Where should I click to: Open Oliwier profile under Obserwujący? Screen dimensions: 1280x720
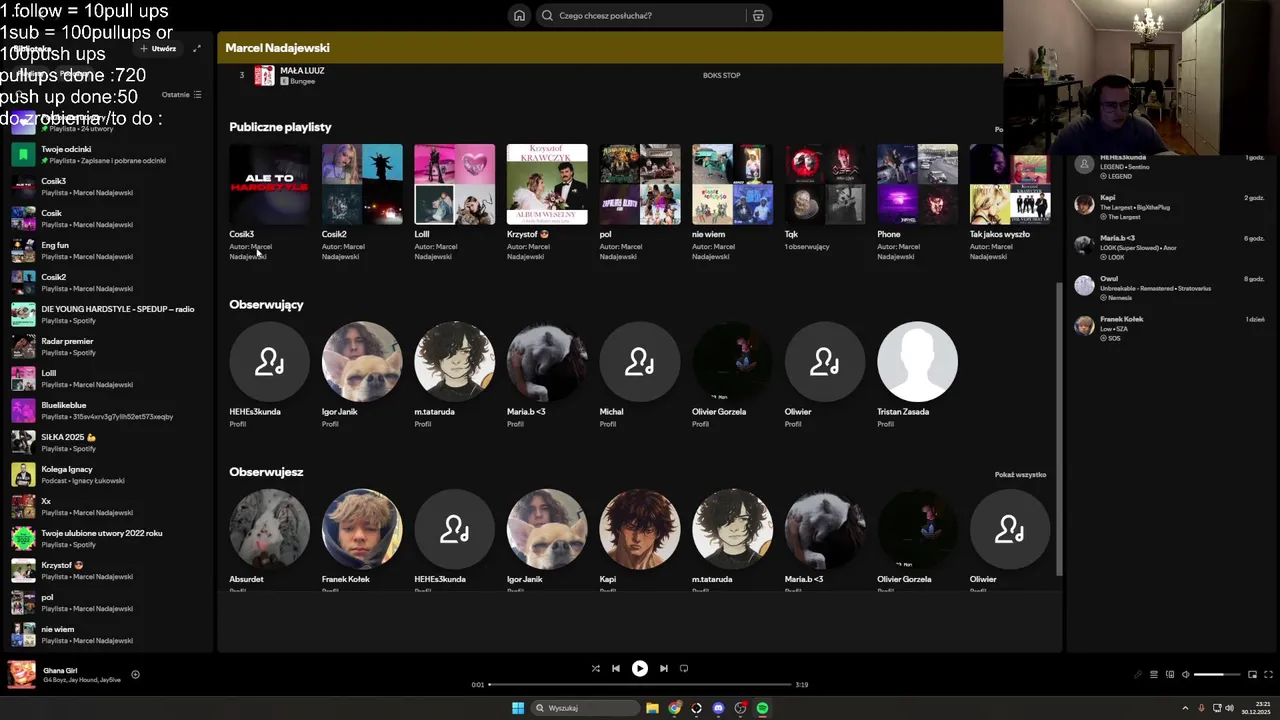click(825, 374)
